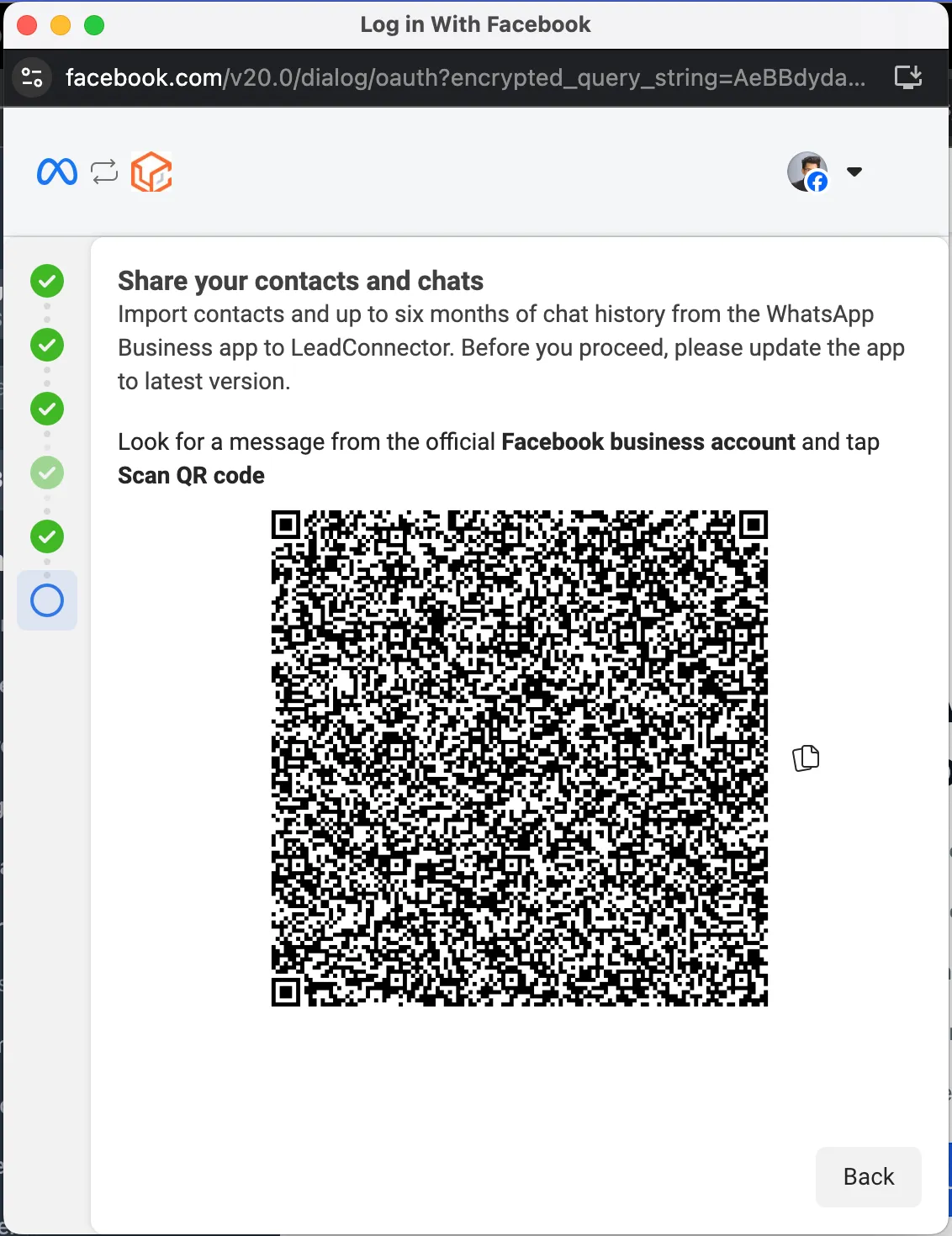
Task: Click the orange LeadConnector cube logo
Action: click(151, 172)
